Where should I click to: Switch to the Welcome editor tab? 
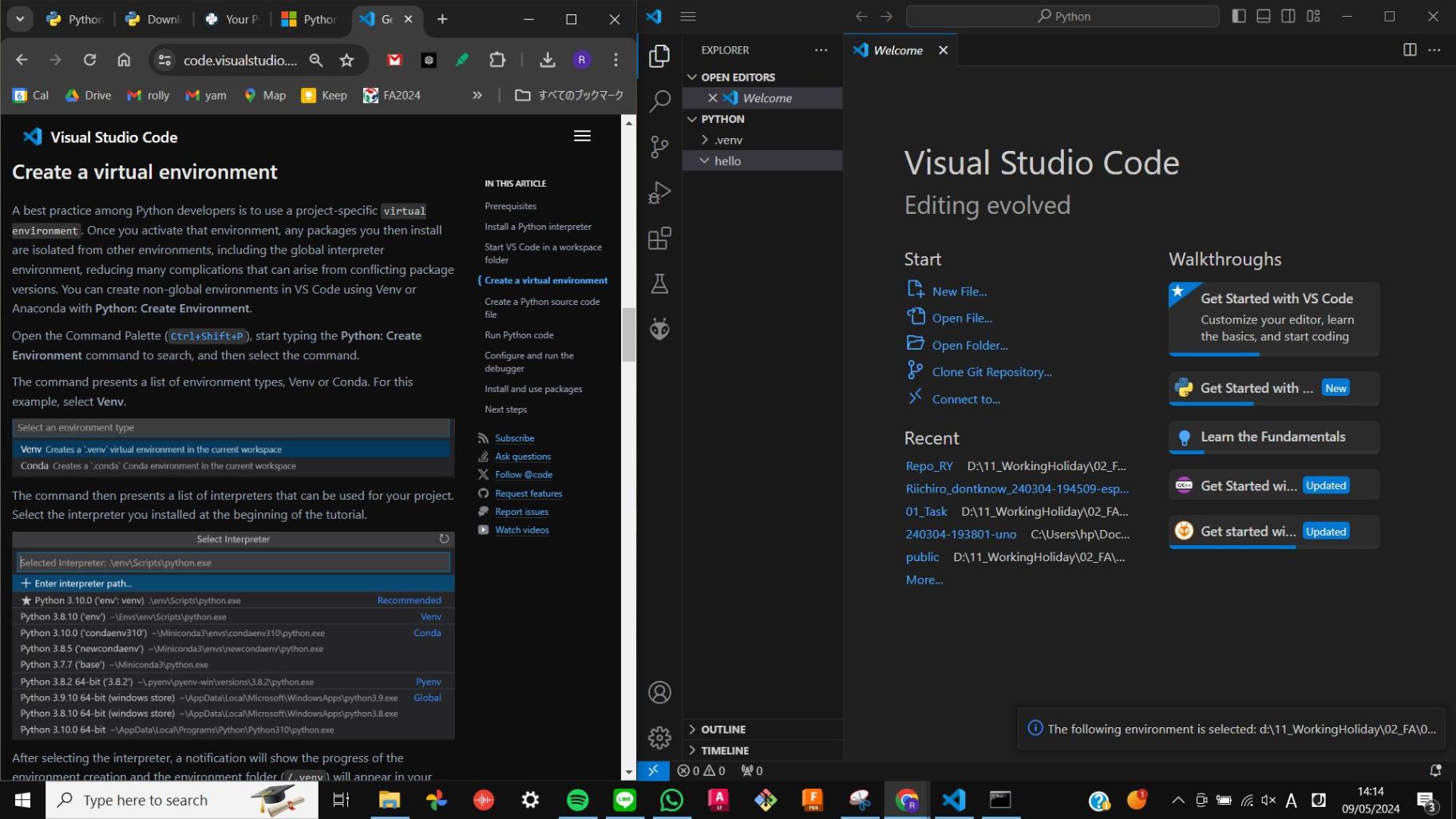point(898,49)
